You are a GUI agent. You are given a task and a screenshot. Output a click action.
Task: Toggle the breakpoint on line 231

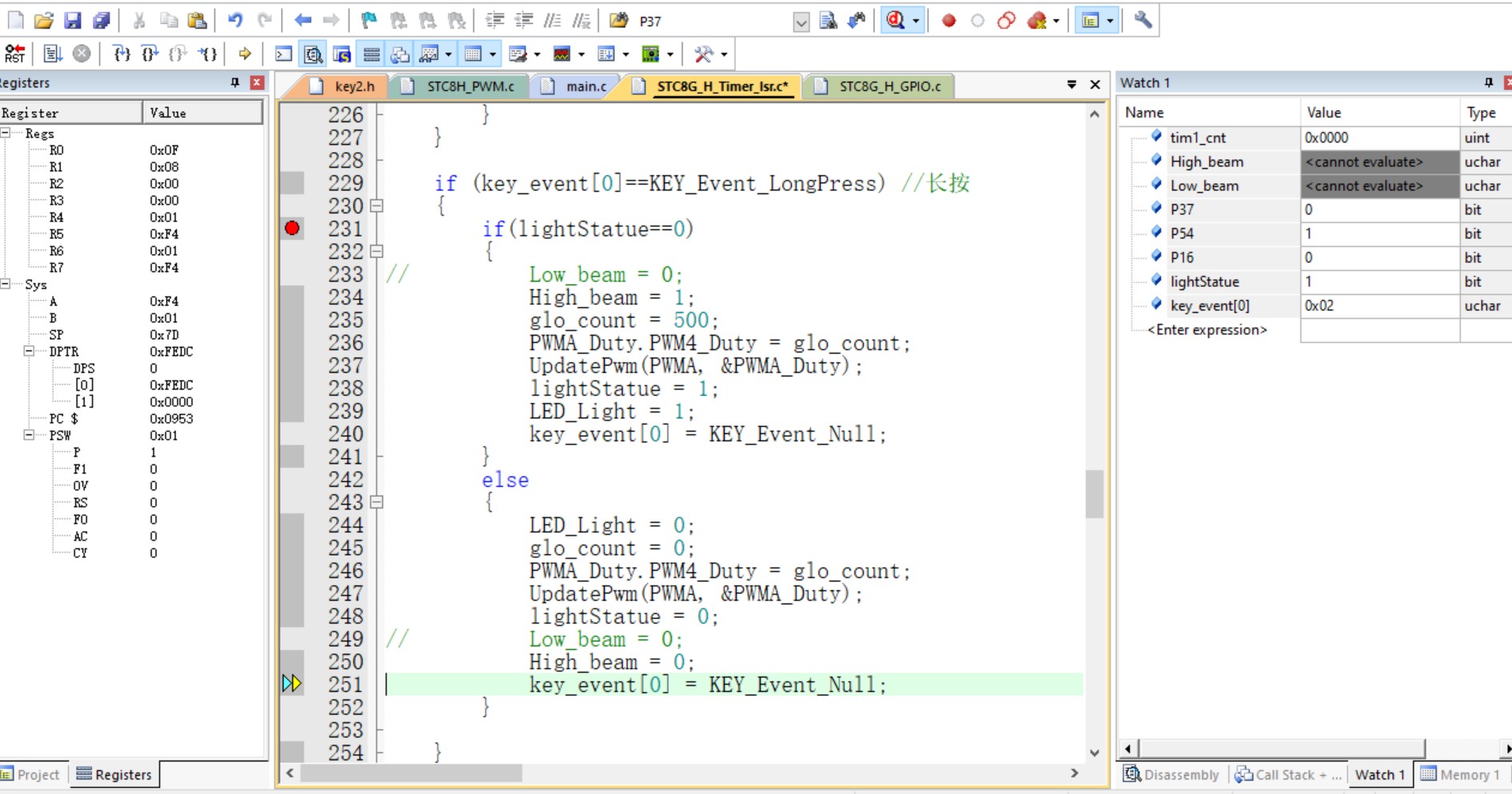point(292,229)
